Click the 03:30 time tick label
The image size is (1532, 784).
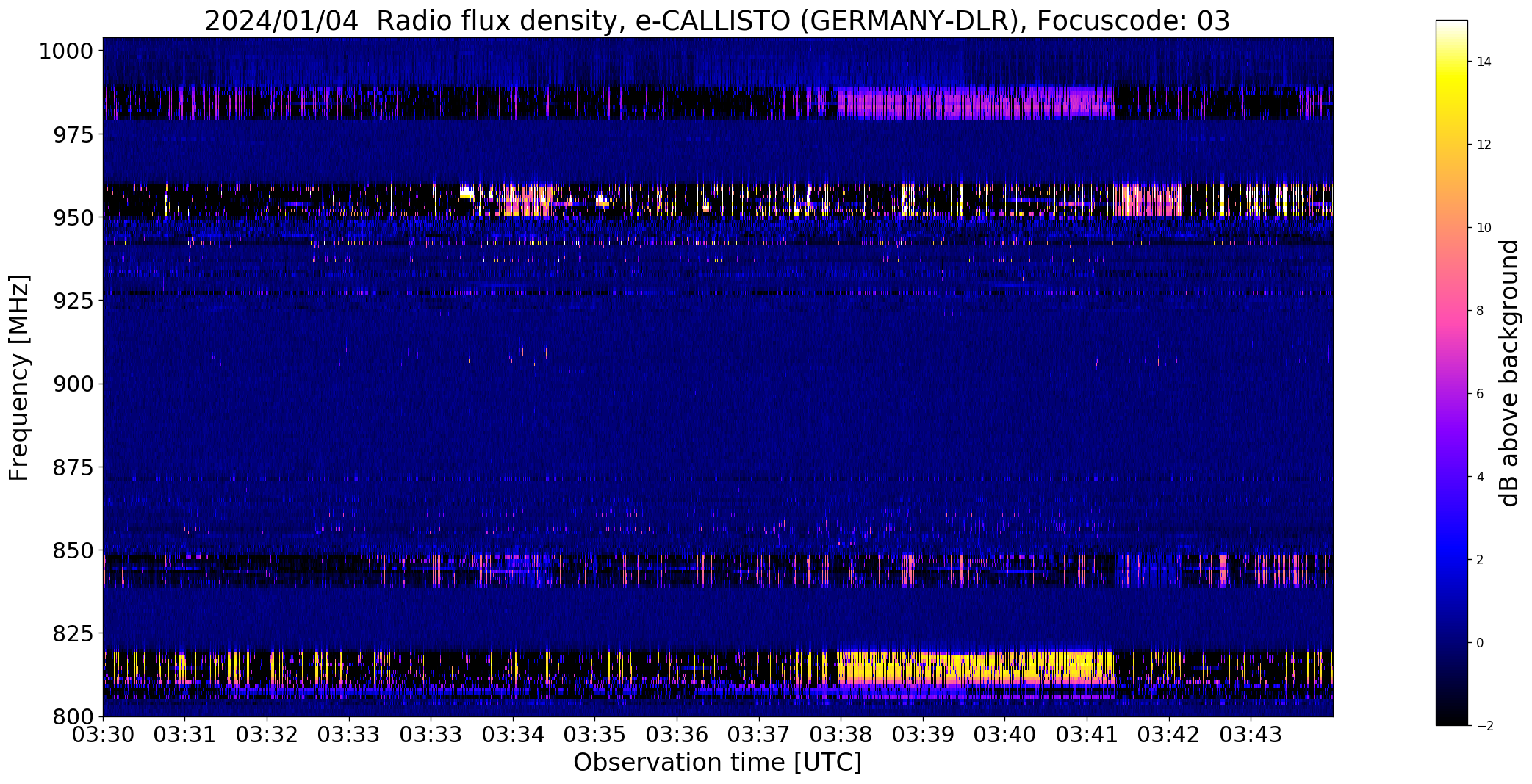point(103,734)
